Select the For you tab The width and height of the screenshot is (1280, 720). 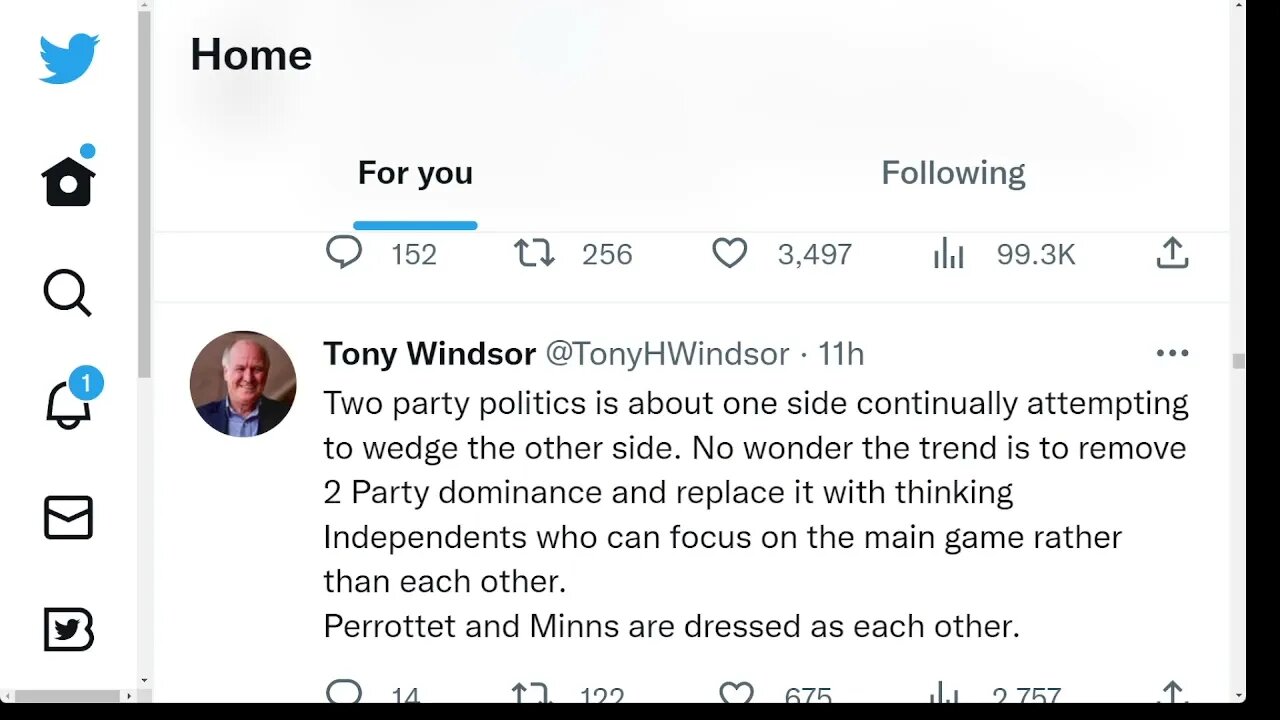click(415, 173)
